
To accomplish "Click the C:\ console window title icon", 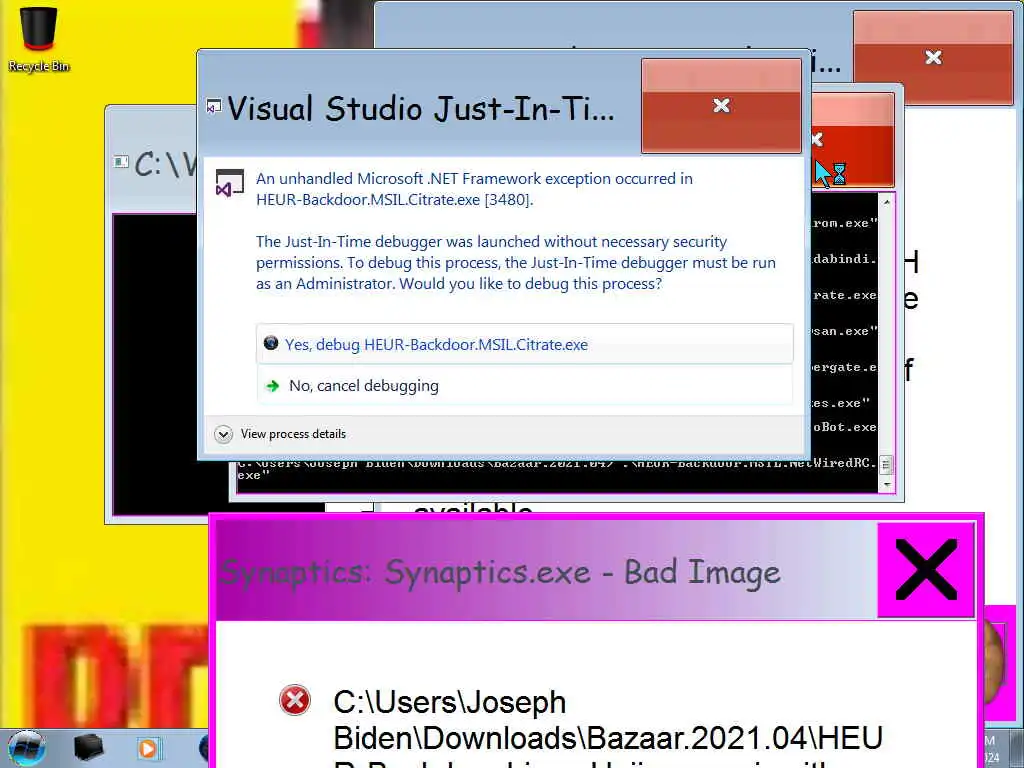I will point(121,161).
